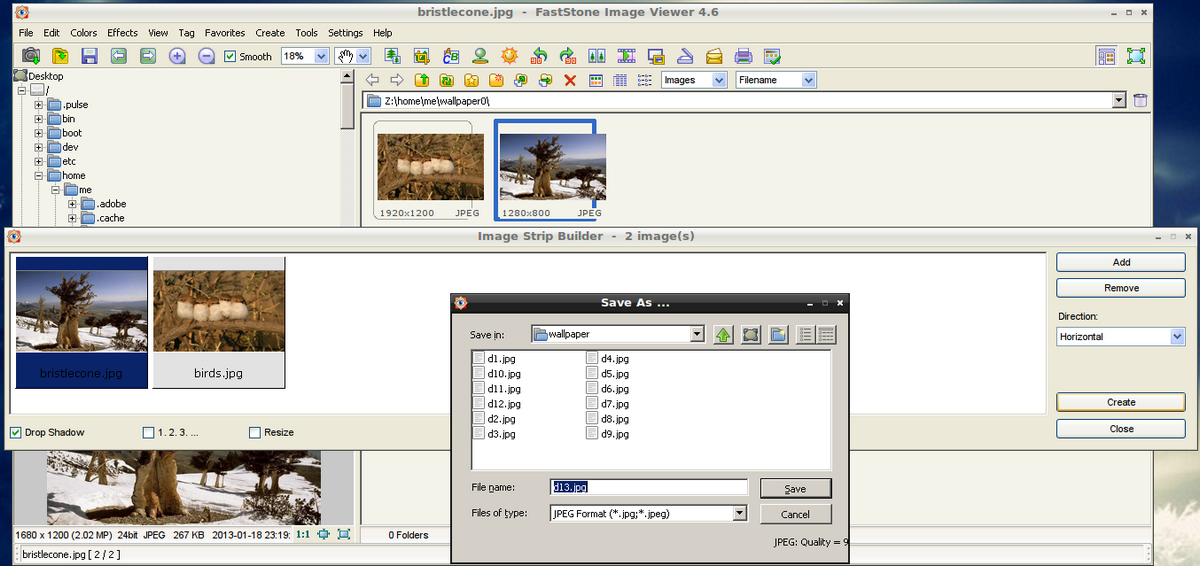Disable the Drop Shadow checkbox

[17, 432]
